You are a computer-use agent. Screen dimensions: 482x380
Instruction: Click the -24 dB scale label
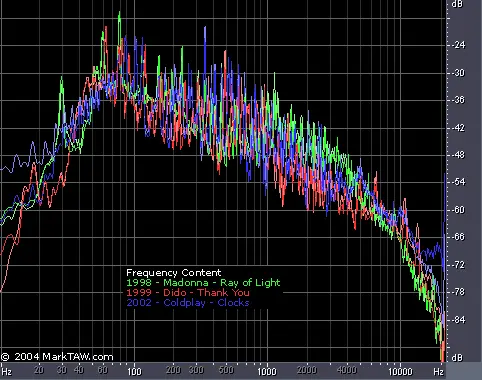coord(459,45)
